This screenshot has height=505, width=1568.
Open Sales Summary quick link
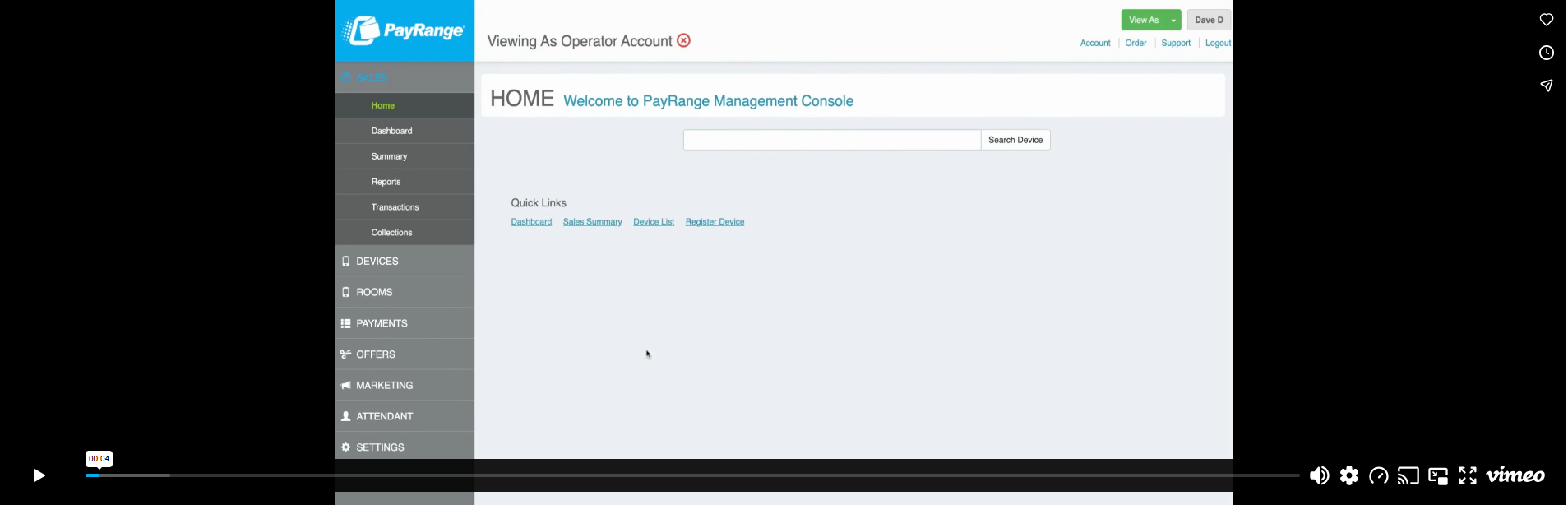[x=592, y=222]
